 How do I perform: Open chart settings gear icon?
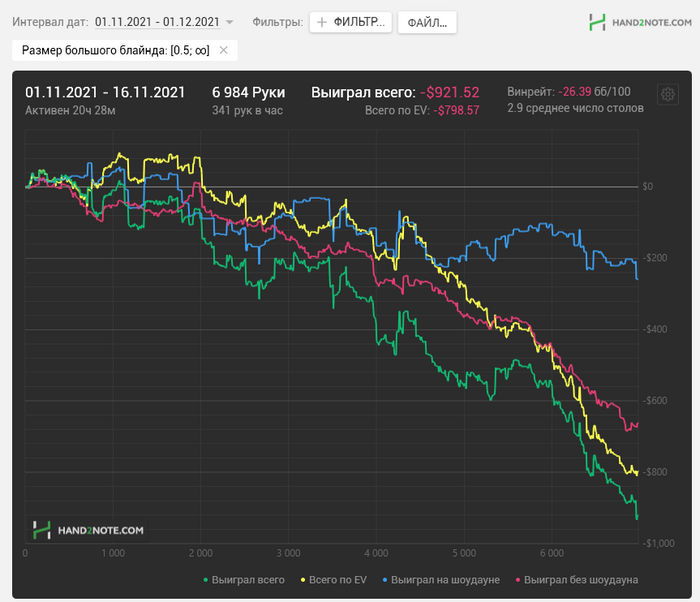[668, 94]
